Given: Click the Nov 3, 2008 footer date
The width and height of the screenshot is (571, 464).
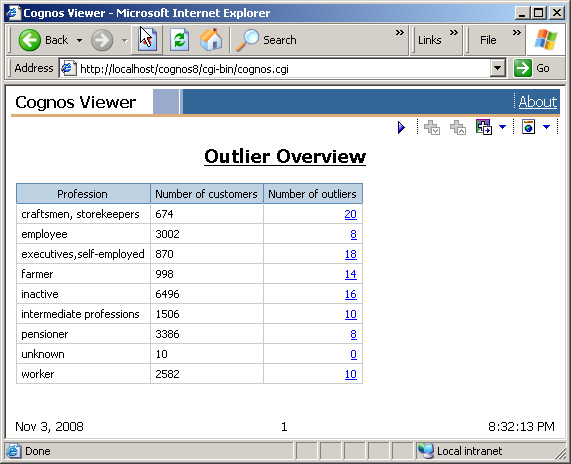Looking at the screenshot, I should click(49, 426).
